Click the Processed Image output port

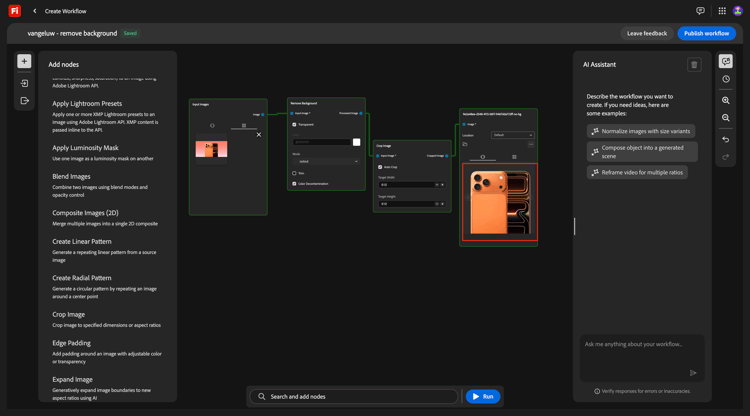tap(361, 113)
